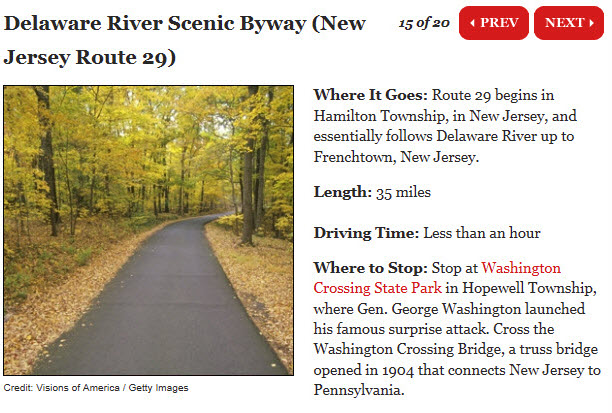Click the Where to Stop label
Image resolution: width=612 pixels, height=413 pixels.
pyautogui.click(x=371, y=268)
